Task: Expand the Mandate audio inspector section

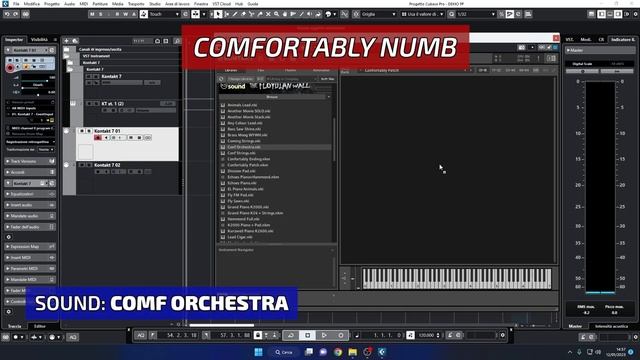Action: tap(30, 216)
